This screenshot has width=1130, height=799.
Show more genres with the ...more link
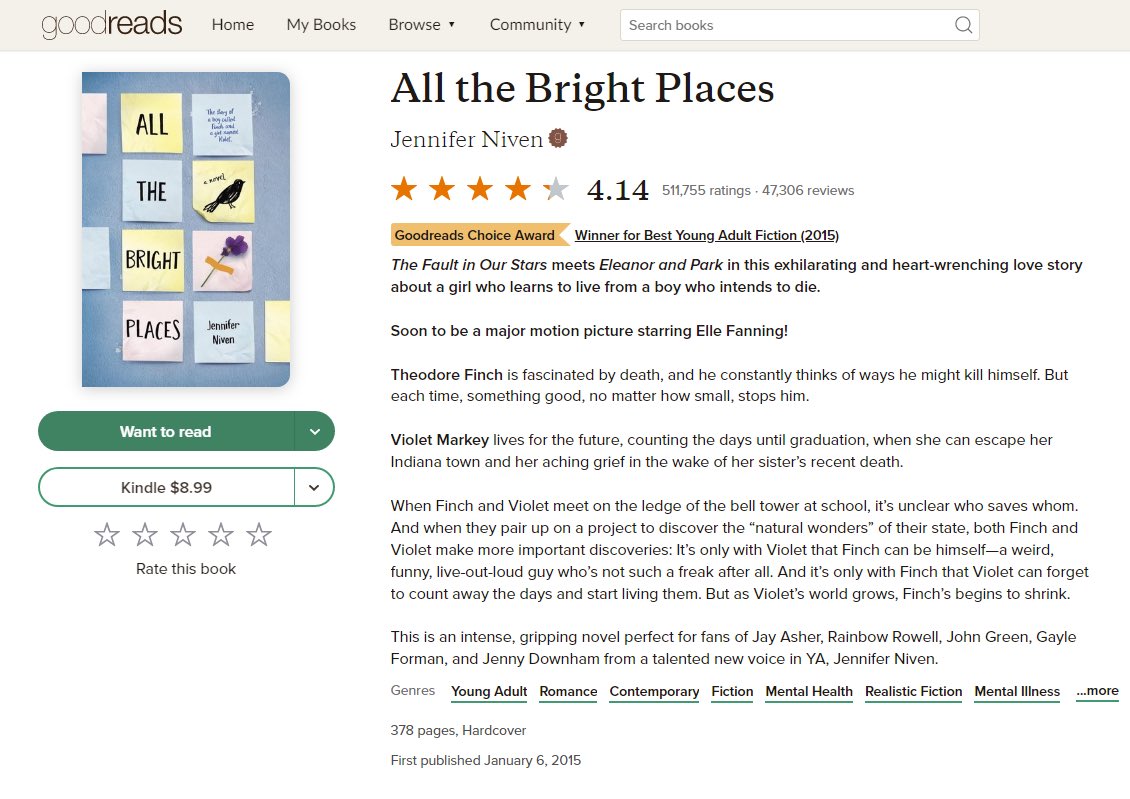point(1097,691)
